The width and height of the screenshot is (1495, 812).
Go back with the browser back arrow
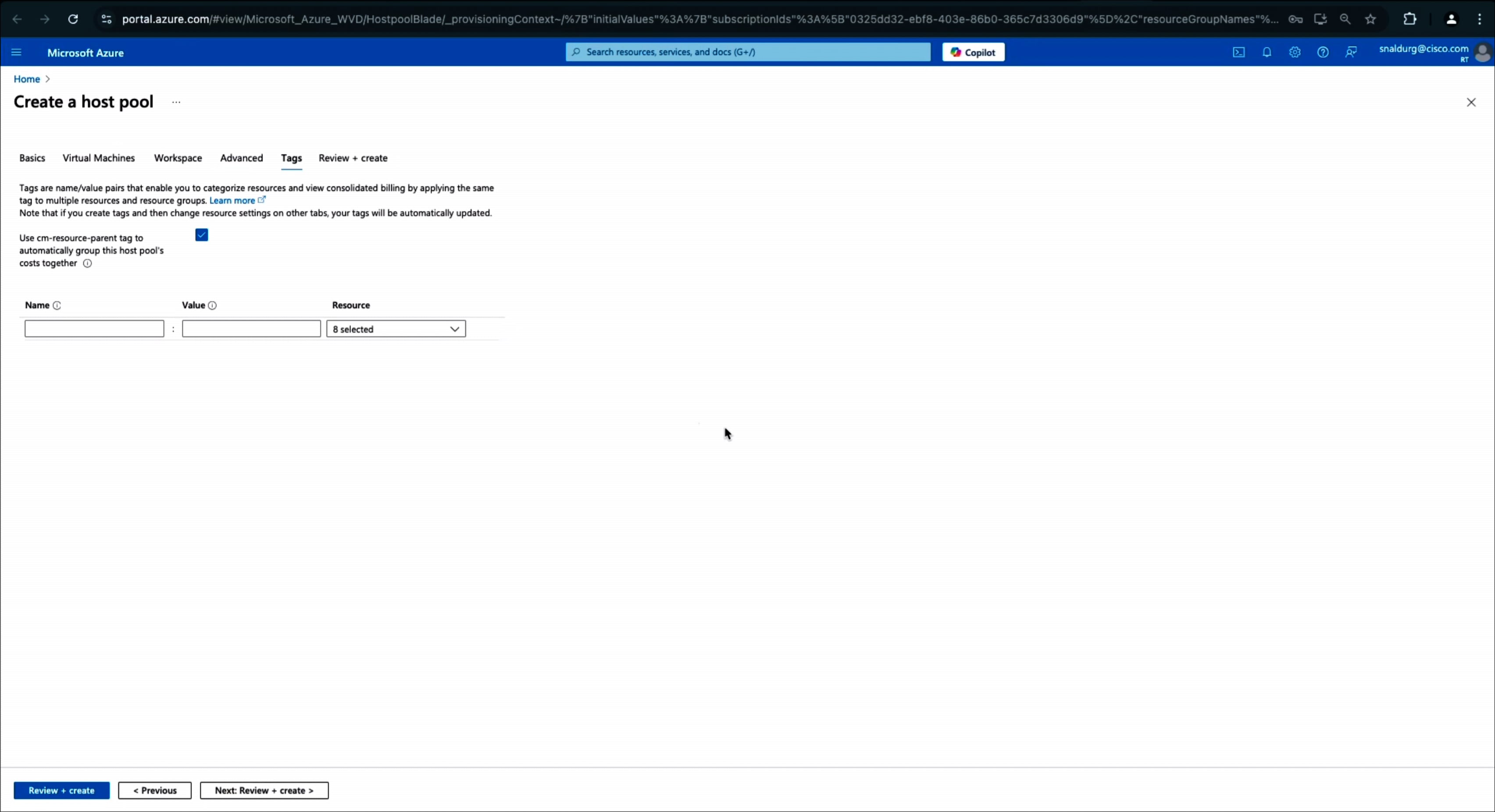(x=18, y=19)
